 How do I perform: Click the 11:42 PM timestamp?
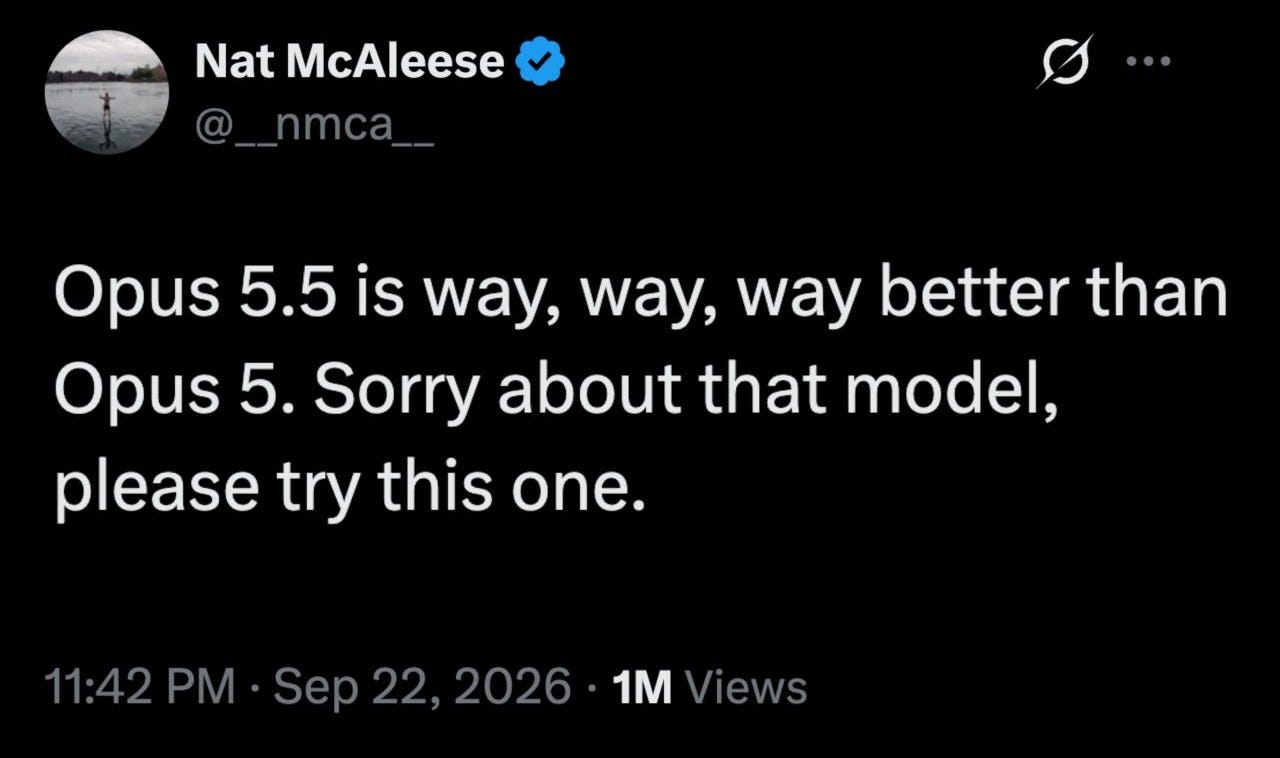pos(141,688)
